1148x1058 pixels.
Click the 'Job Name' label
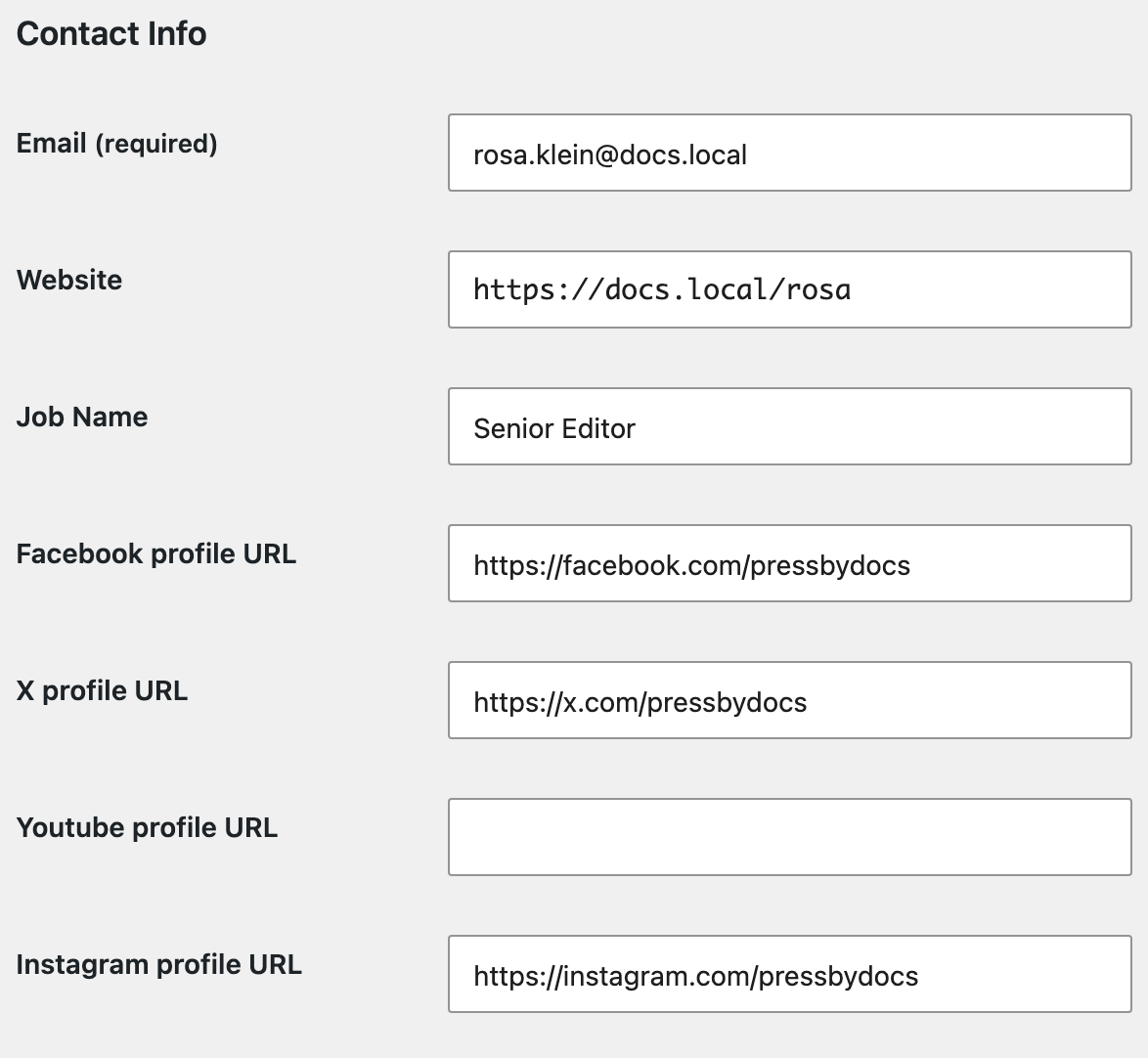pos(82,417)
